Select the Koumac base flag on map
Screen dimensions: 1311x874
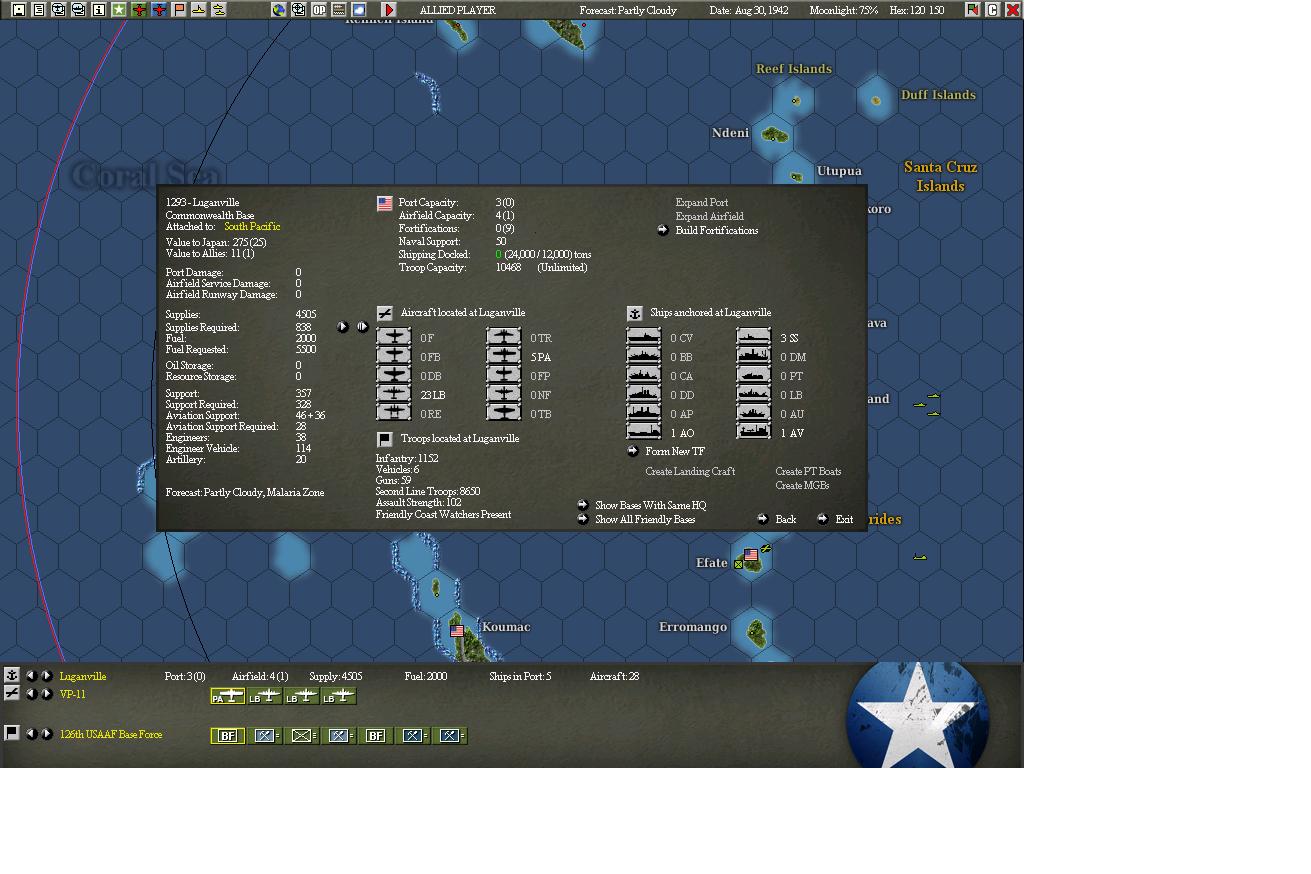point(457,631)
